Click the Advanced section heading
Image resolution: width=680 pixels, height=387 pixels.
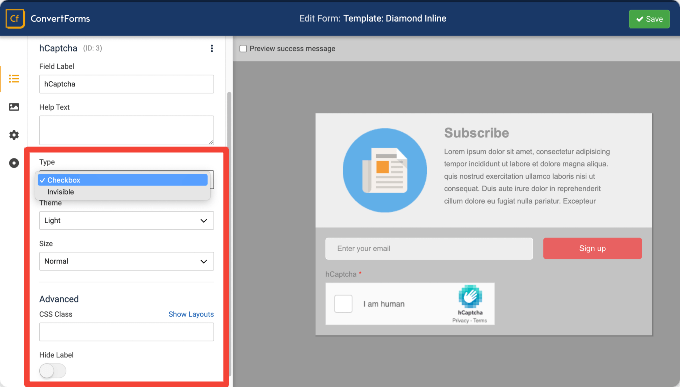tap(59, 299)
